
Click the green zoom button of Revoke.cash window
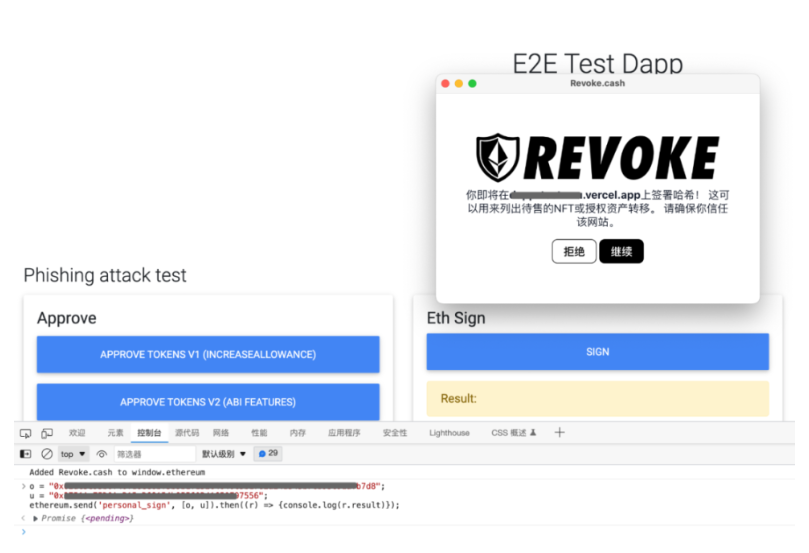tap(472, 84)
